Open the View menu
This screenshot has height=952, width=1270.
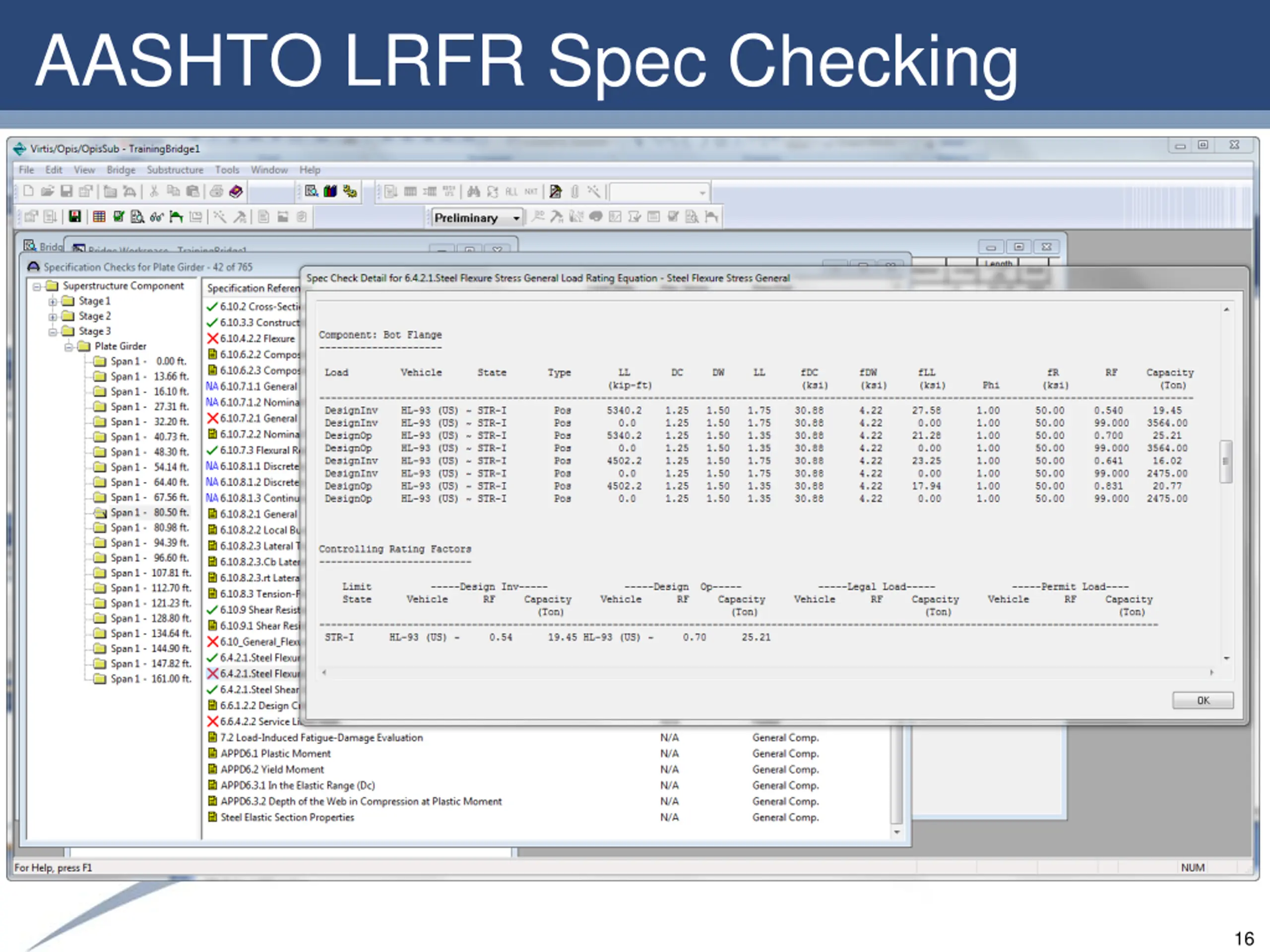pos(84,170)
